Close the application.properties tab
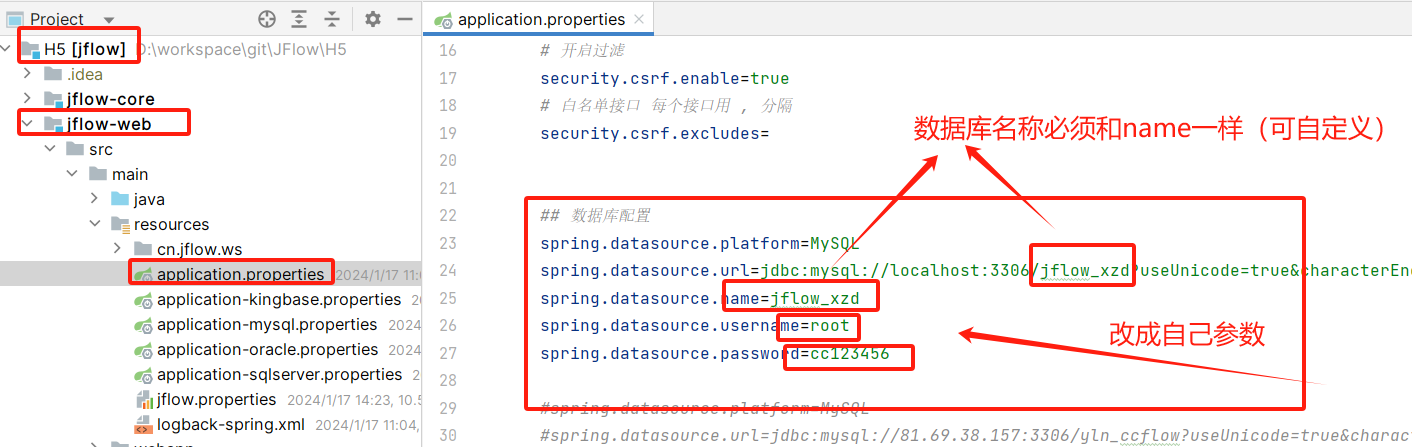This screenshot has height=447, width=1412. click(x=640, y=19)
